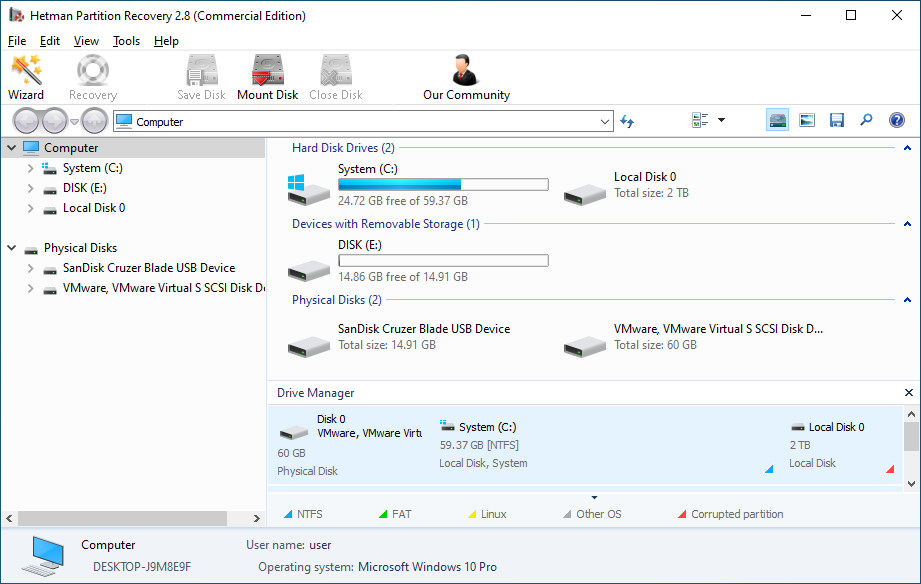Click System (C:) disk usage bar
The height and width of the screenshot is (584, 921).
pyautogui.click(x=442, y=185)
